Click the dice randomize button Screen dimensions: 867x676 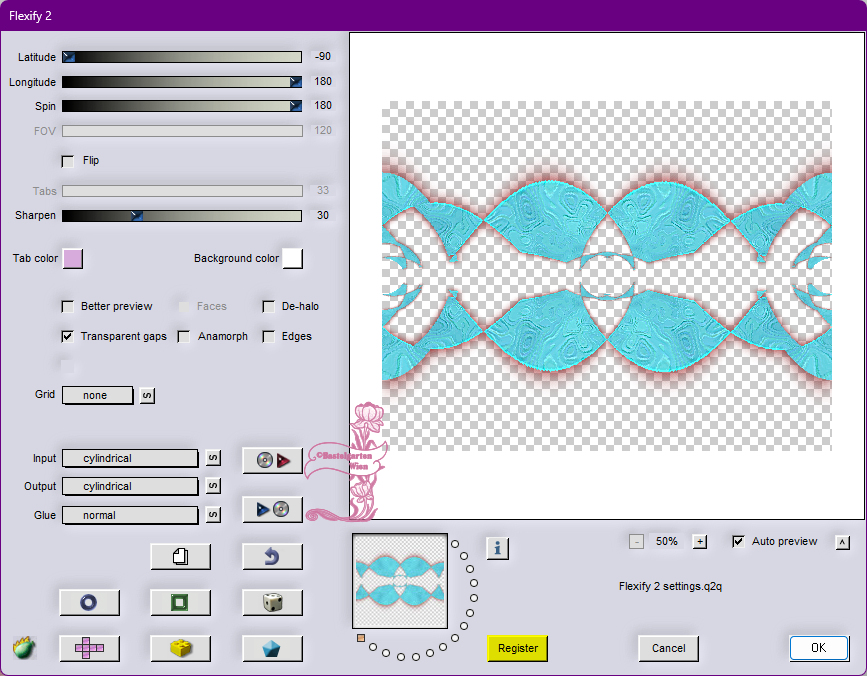click(x=273, y=602)
